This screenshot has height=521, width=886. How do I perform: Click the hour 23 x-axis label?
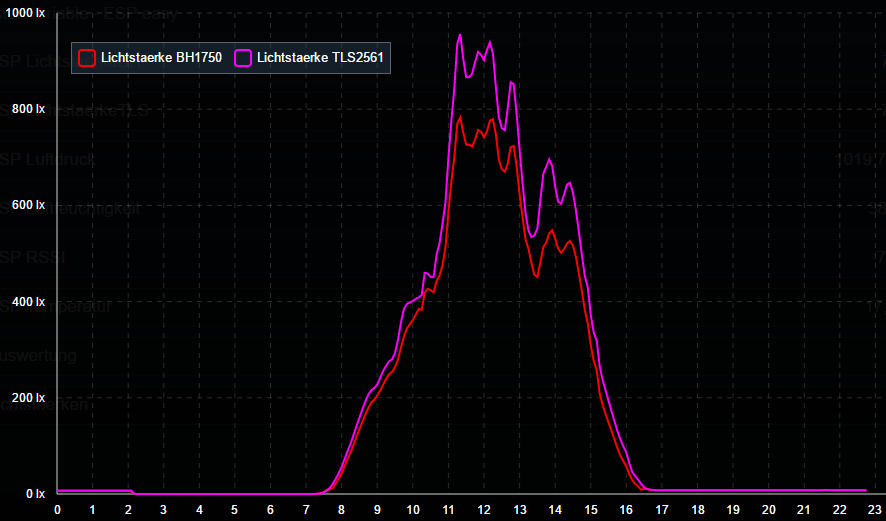(875, 510)
